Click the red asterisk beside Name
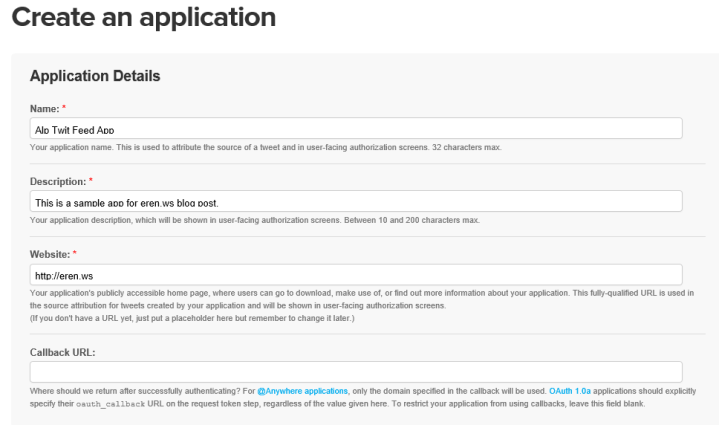Viewport: 719px width, 425px height. pos(62,107)
